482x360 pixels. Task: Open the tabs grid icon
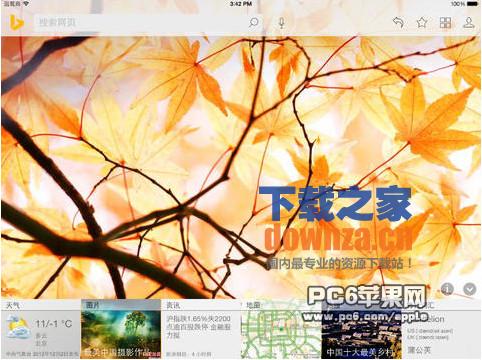click(x=445, y=23)
